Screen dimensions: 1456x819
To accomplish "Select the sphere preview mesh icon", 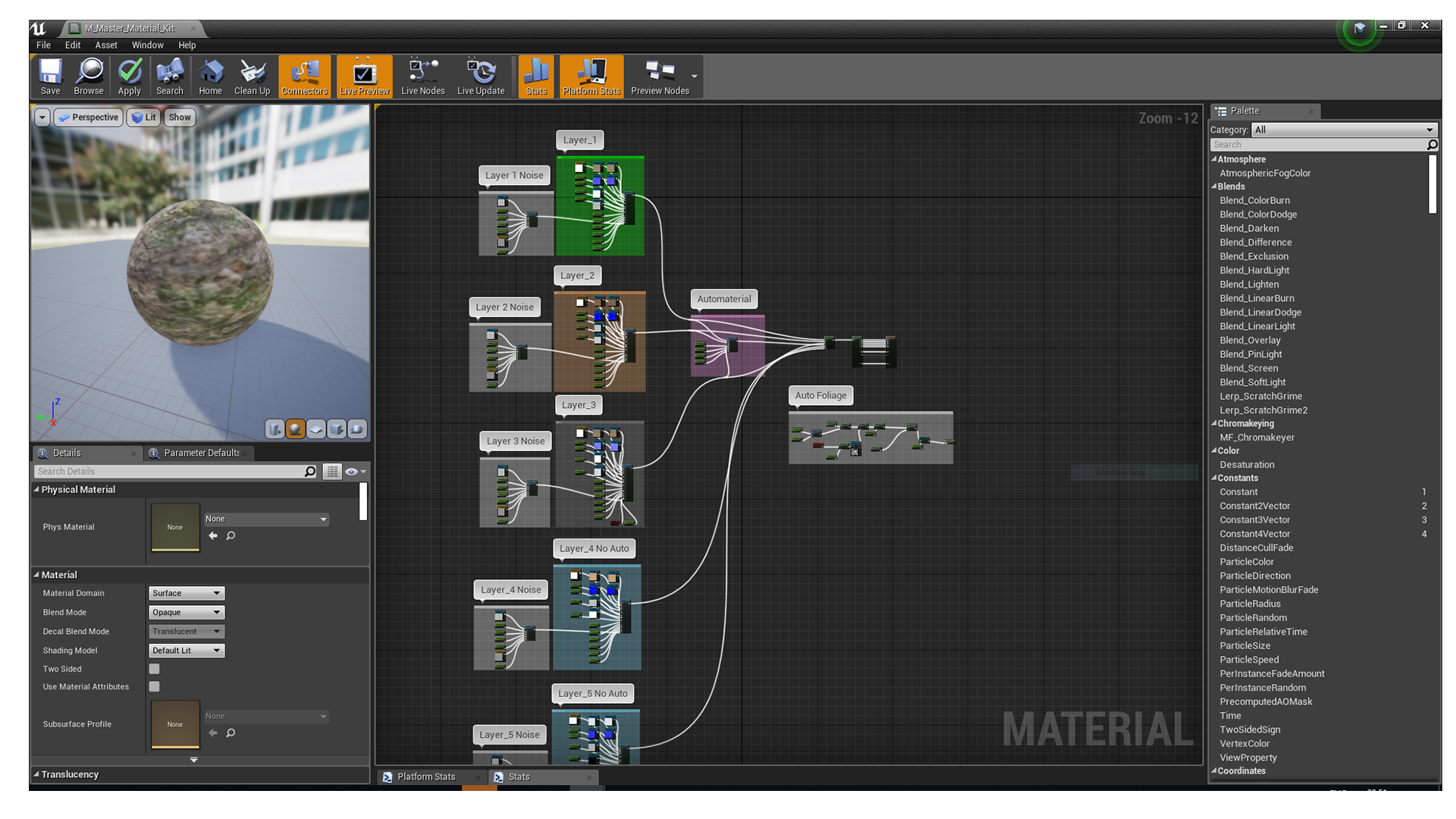I will pos(295,429).
